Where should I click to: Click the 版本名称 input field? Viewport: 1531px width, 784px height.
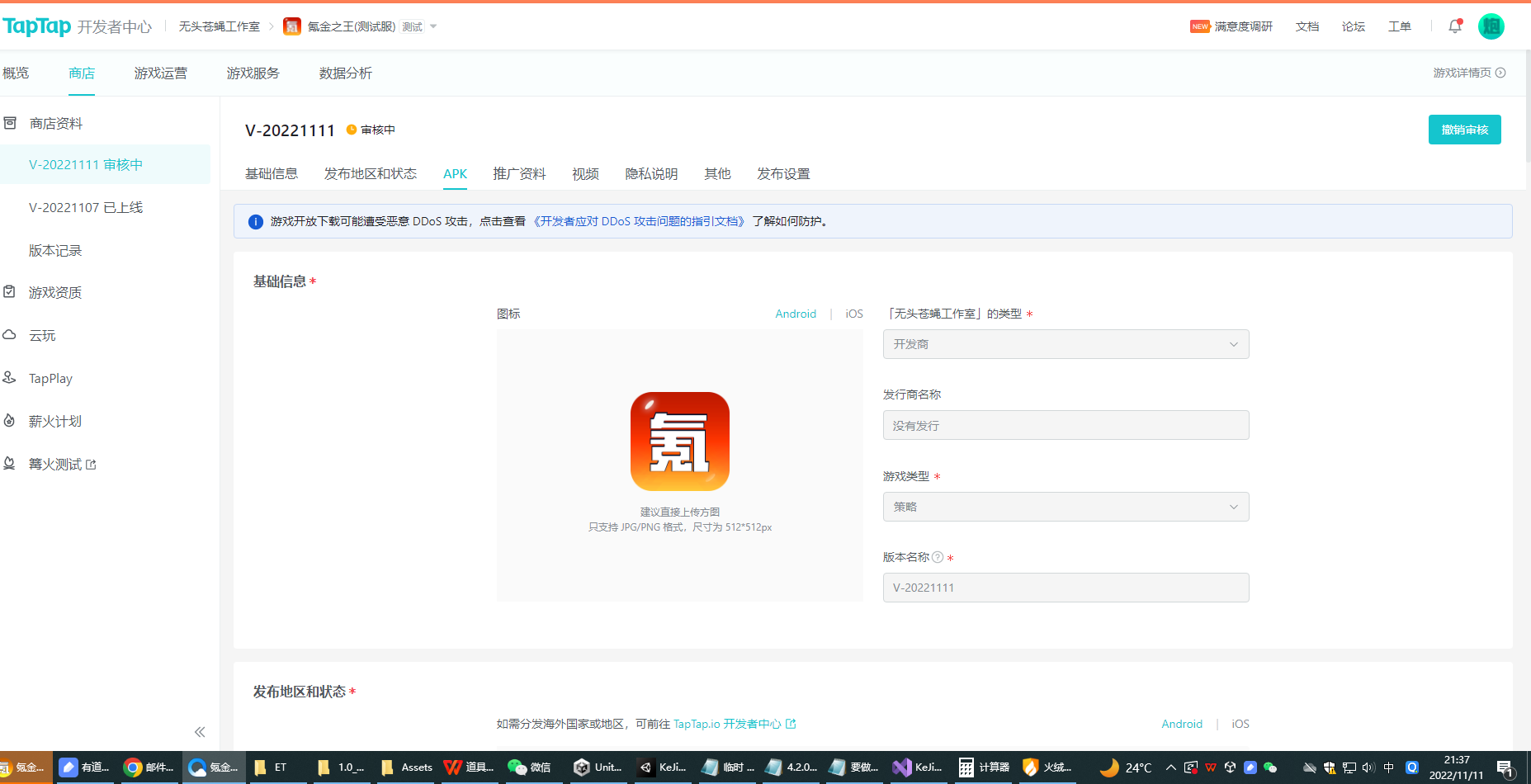1066,588
